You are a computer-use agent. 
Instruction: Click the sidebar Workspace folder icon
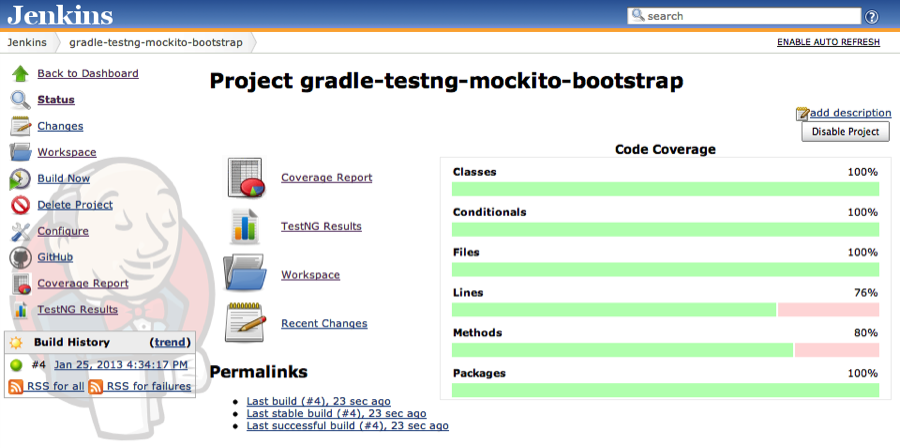pos(20,153)
